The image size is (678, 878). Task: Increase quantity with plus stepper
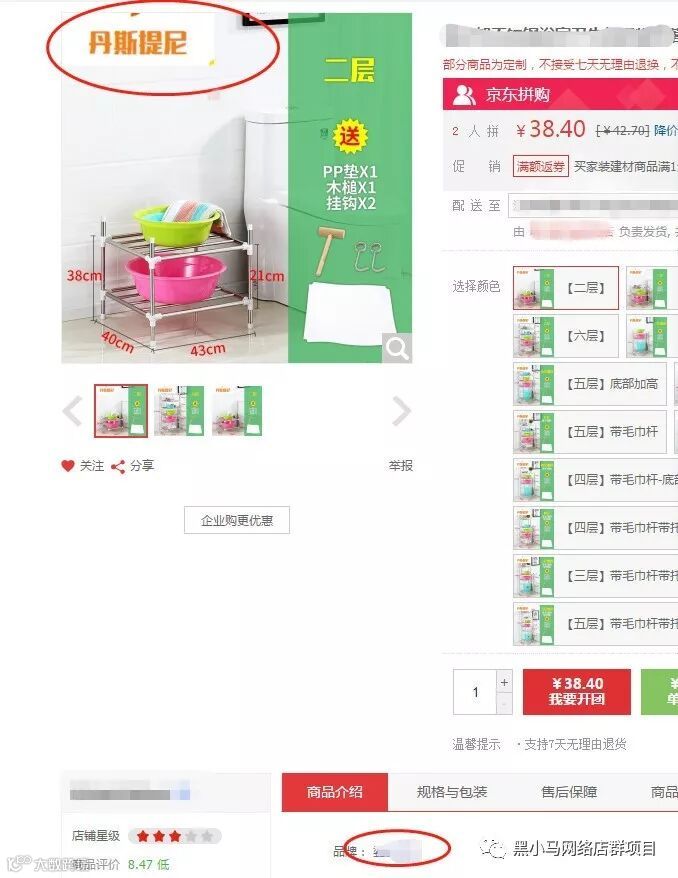coord(504,681)
